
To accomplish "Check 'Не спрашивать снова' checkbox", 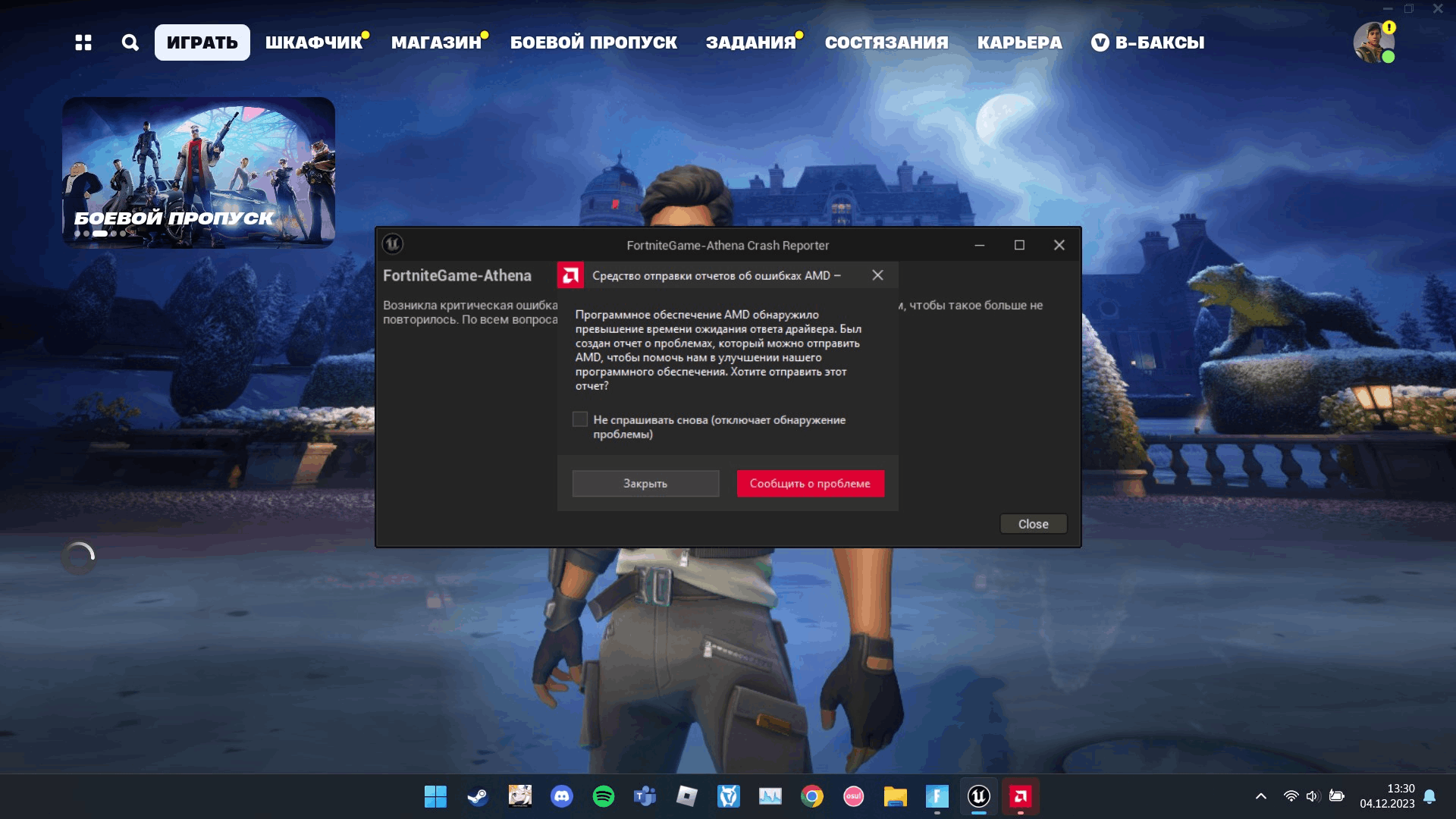I will (580, 419).
